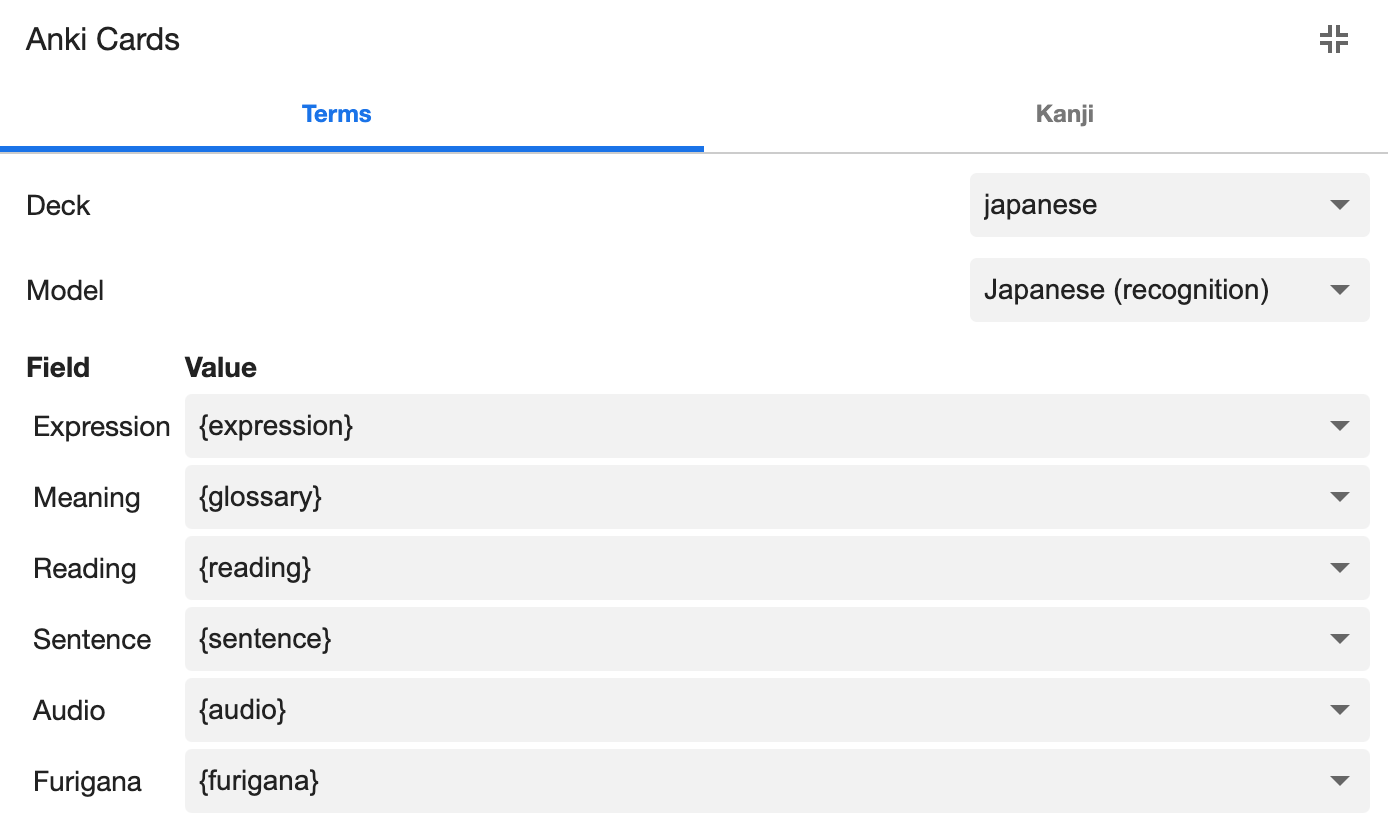
Task: Show marker options arrow for Sentence
Action: pos(1340,639)
